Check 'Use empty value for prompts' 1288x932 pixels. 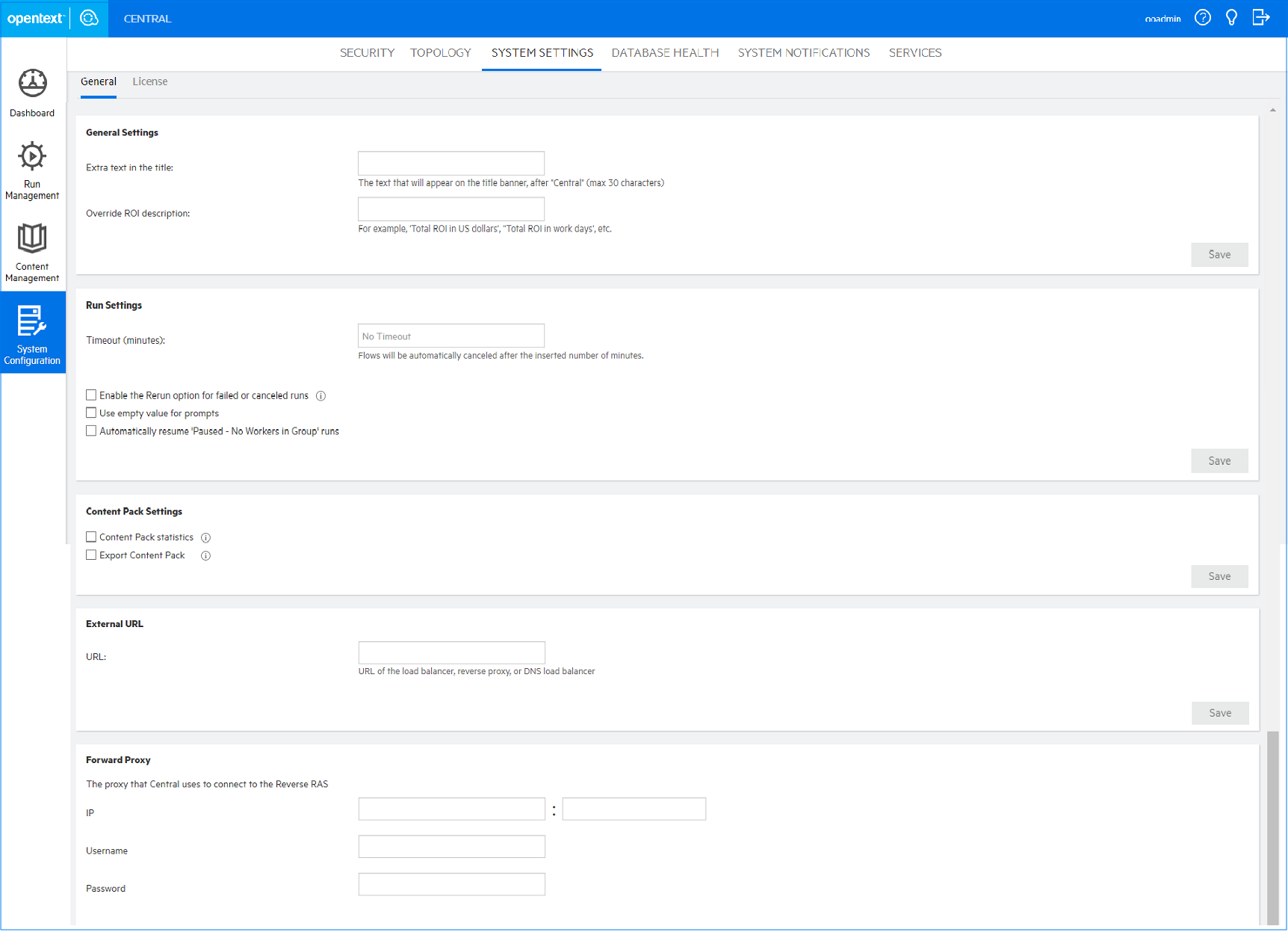[90, 412]
